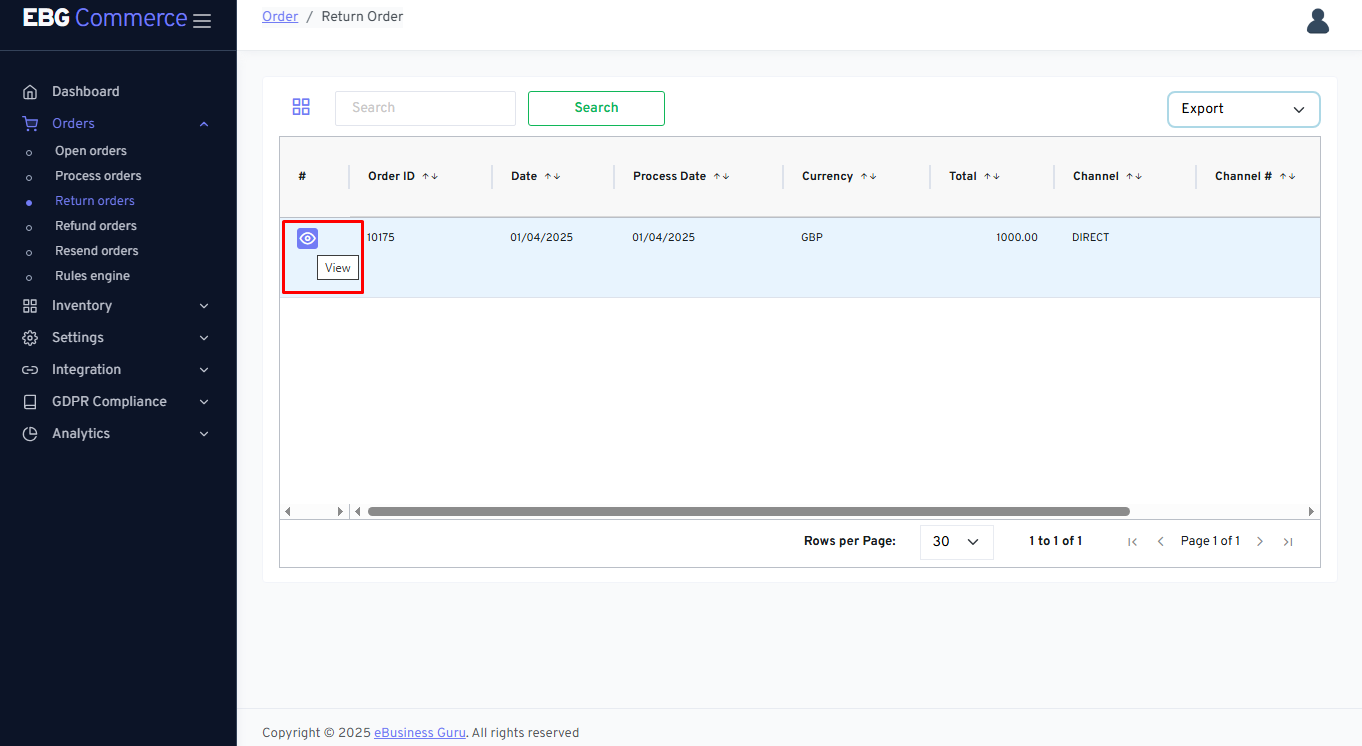
Task: Open the user profile avatar icon
Action: click(x=1317, y=21)
